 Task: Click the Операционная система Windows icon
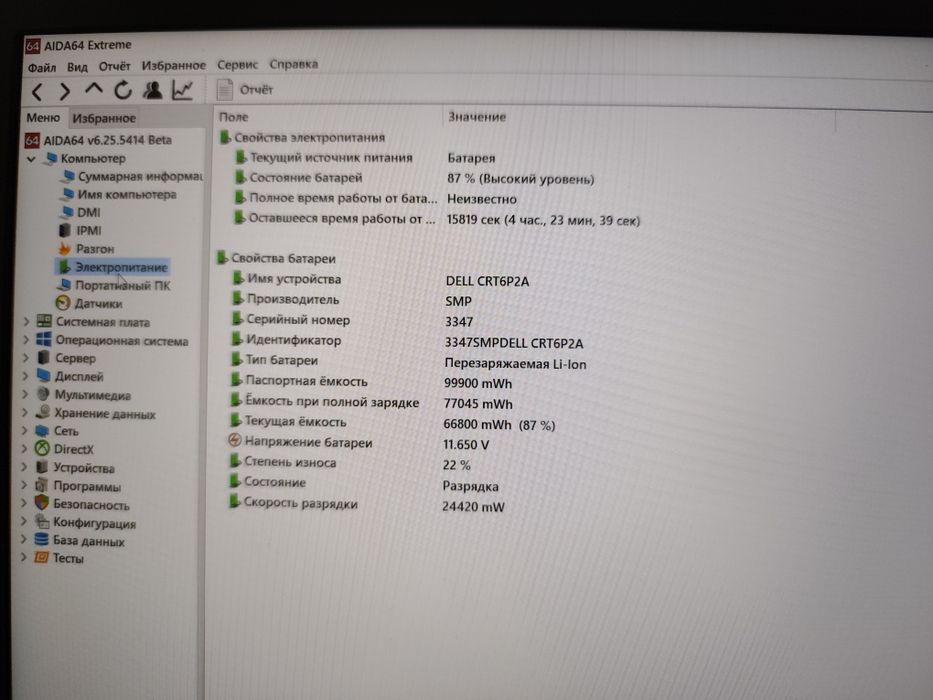(x=43, y=339)
